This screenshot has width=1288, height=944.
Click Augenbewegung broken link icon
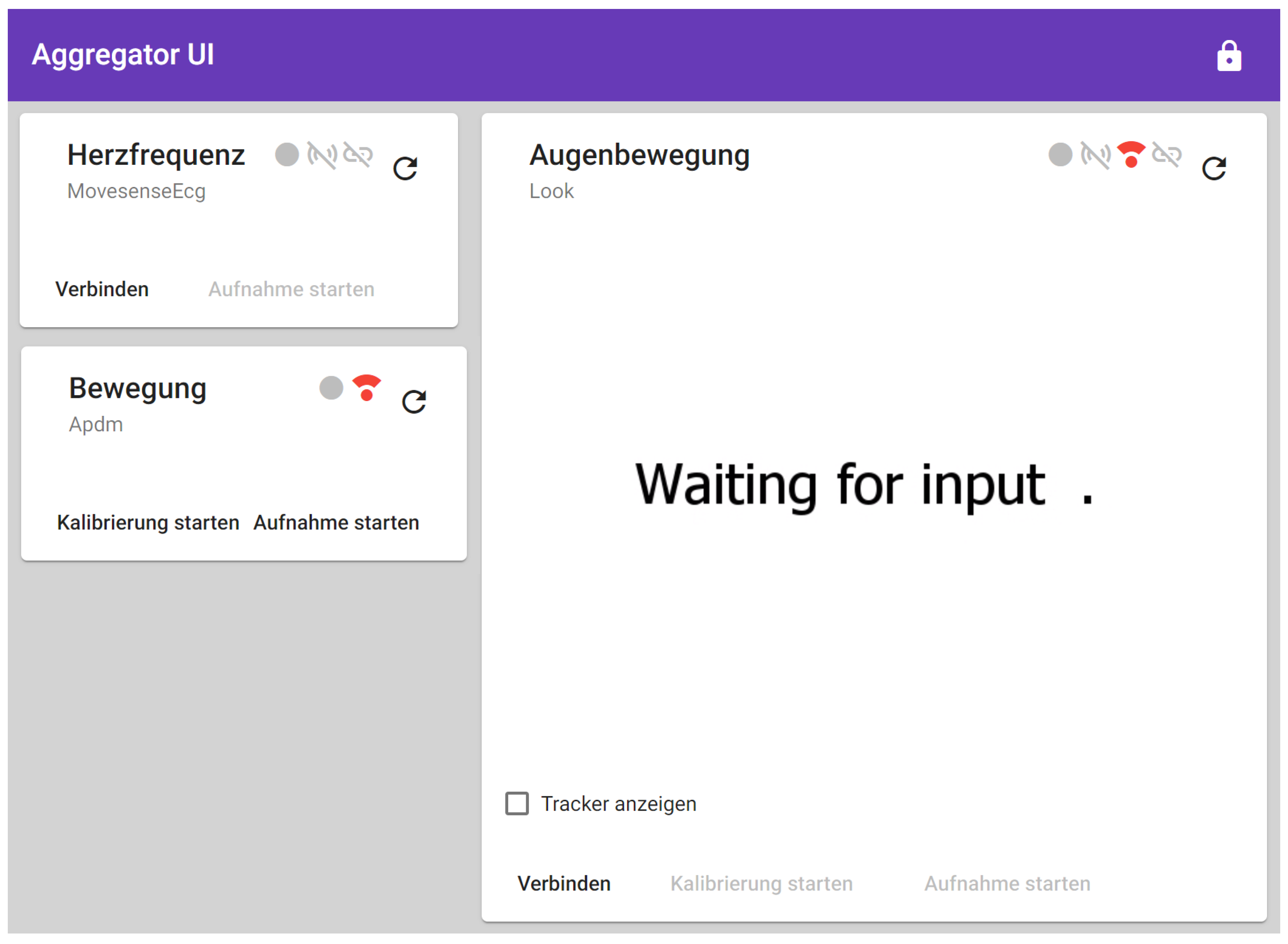1166,154
